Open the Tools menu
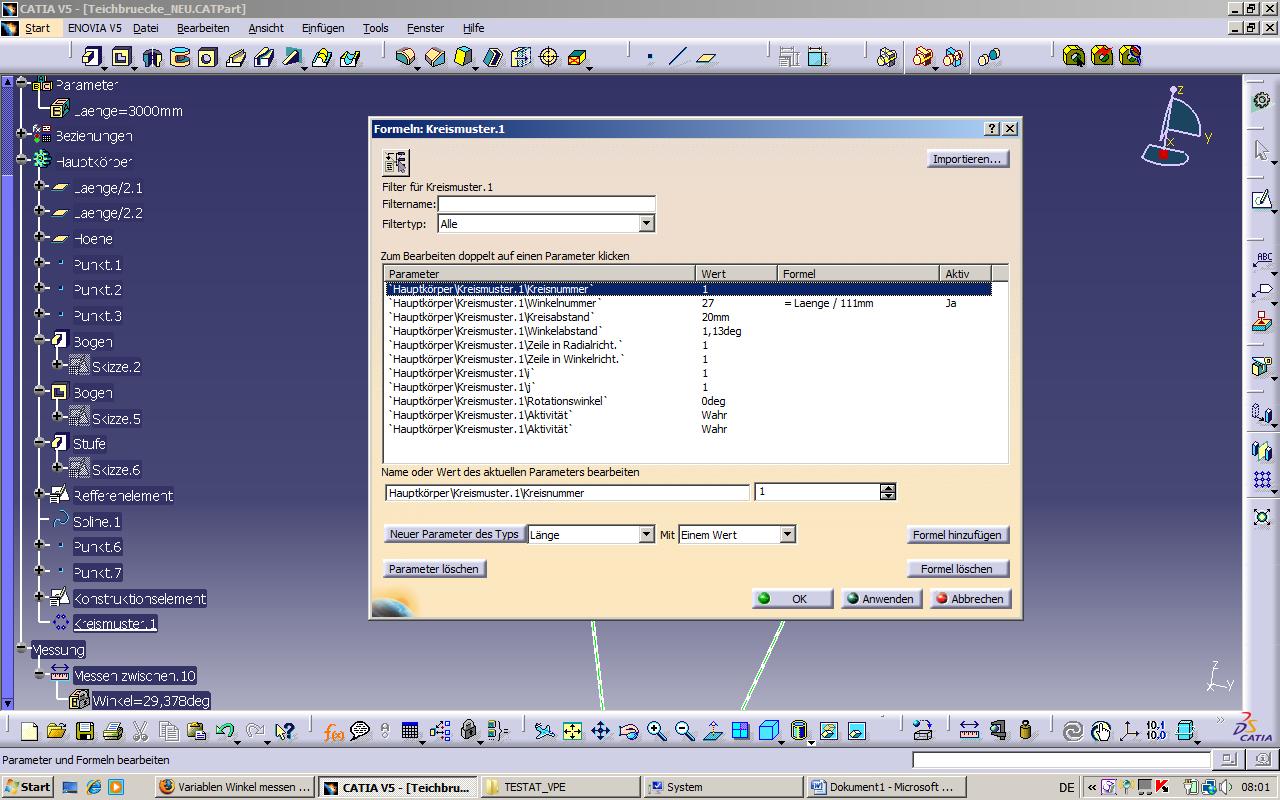Viewport: 1280px width, 800px height. [x=376, y=28]
